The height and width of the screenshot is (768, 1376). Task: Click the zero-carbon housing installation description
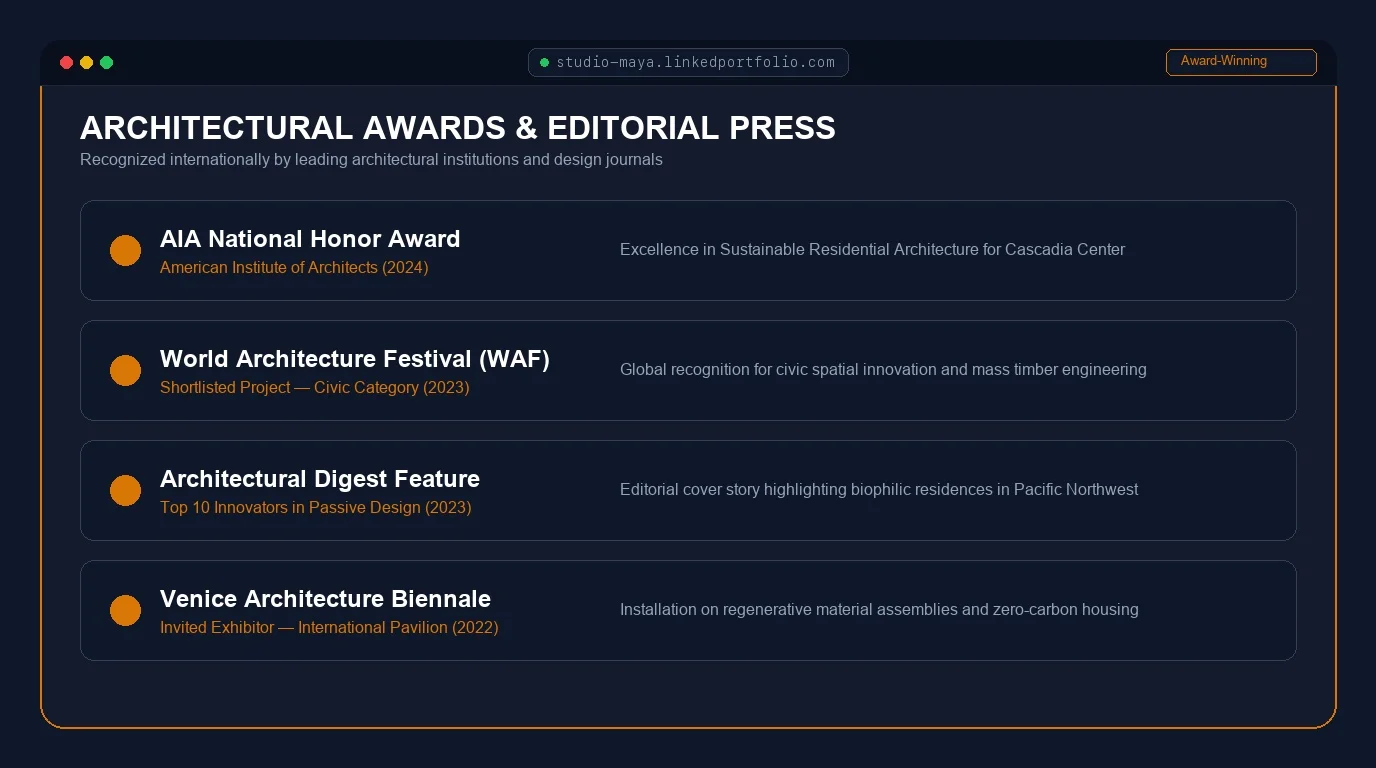pos(879,610)
